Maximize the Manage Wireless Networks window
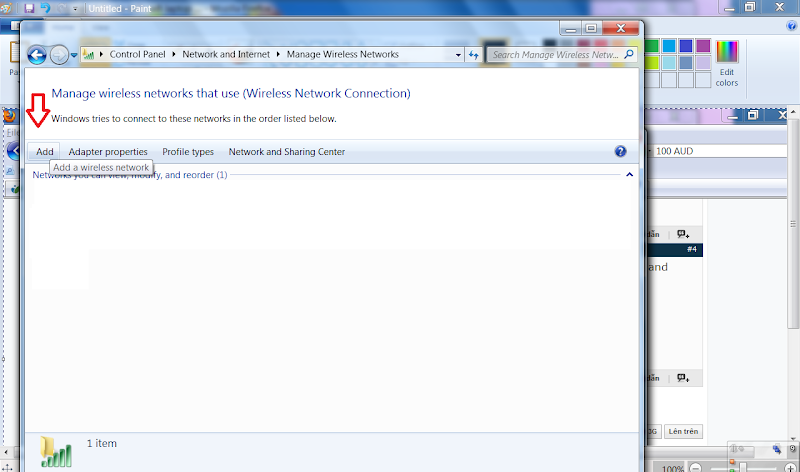The image size is (800, 472). click(x=591, y=28)
